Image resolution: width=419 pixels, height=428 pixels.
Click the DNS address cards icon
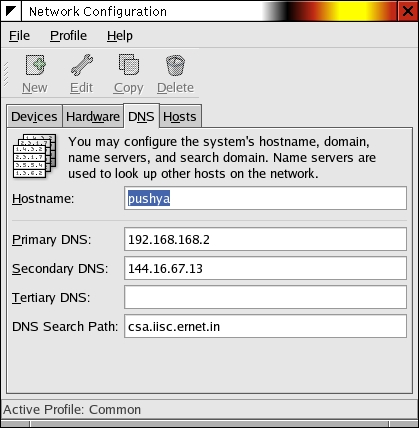point(34,156)
